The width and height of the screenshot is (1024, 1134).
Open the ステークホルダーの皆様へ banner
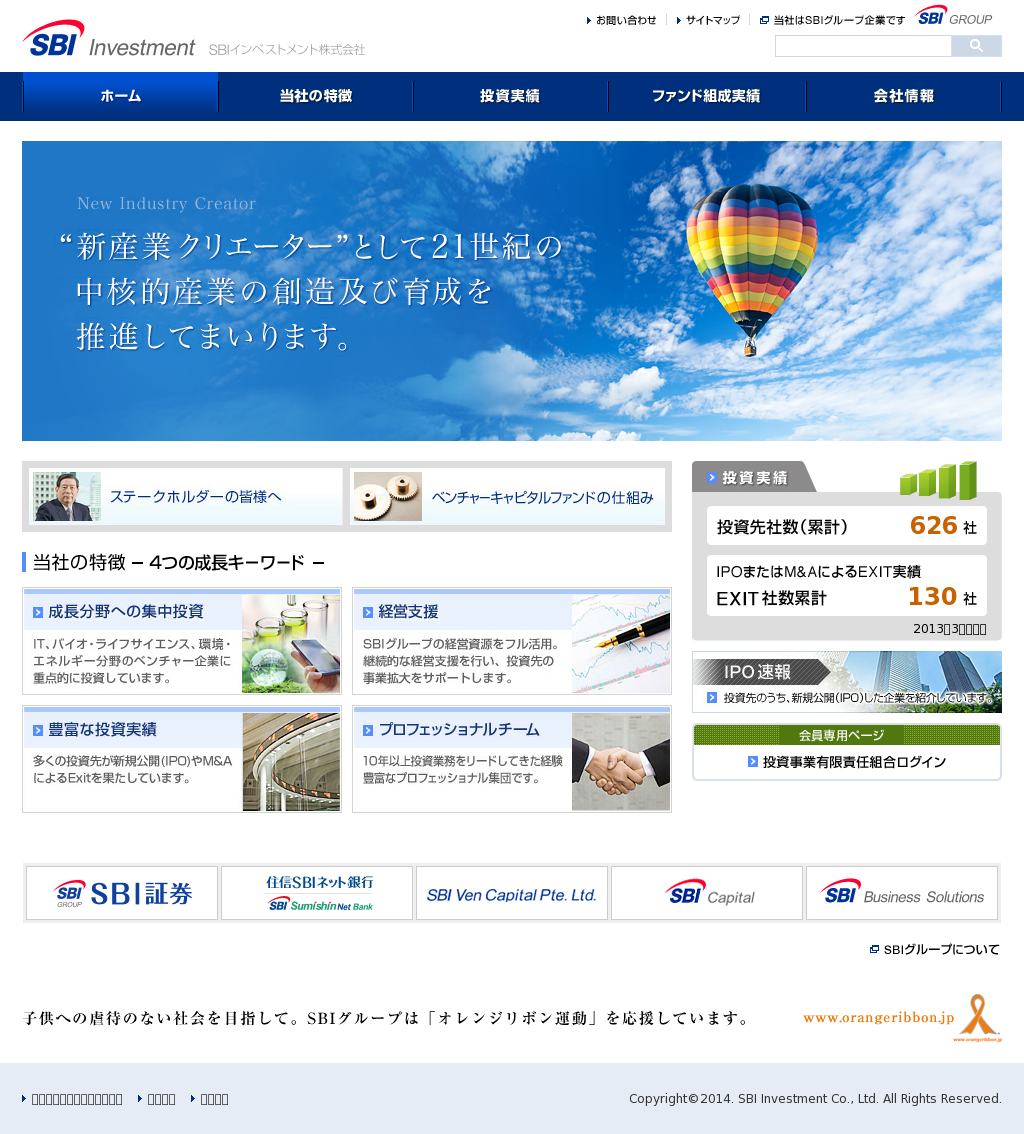(x=186, y=497)
